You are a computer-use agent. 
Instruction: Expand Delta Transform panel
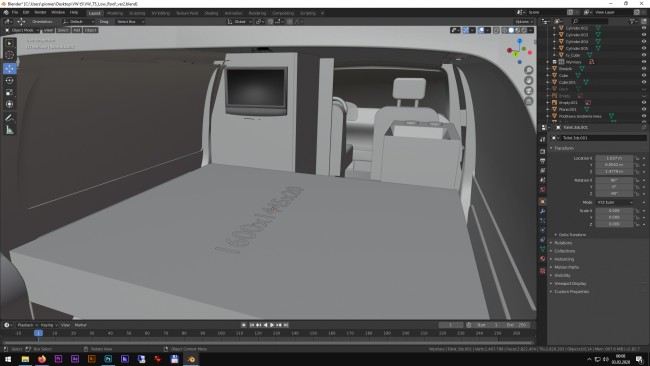pyautogui.click(x=572, y=235)
